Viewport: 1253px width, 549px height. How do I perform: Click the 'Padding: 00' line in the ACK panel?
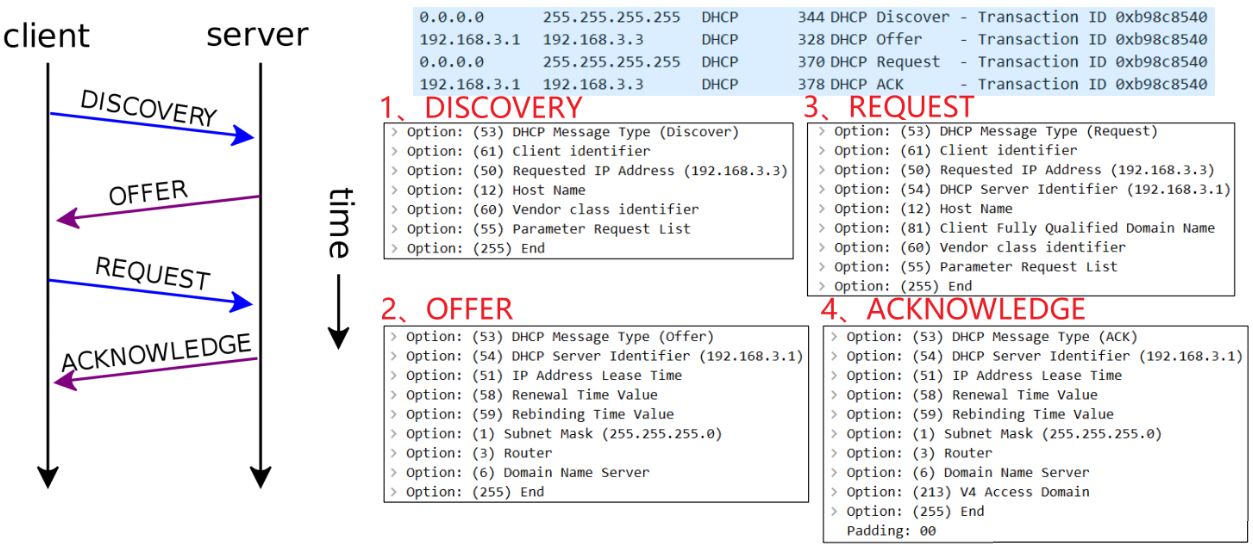[891, 531]
